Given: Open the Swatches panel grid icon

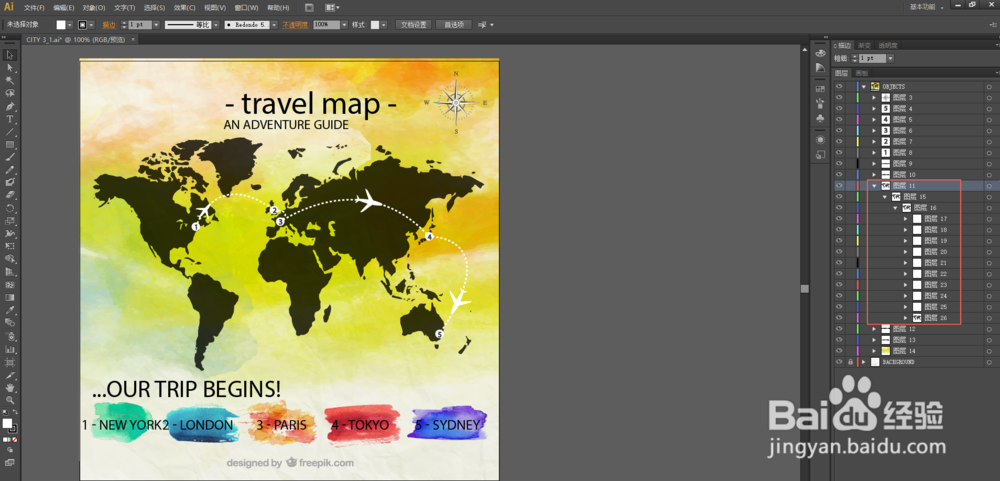Looking at the screenshot, I should (x=820, y=89).
